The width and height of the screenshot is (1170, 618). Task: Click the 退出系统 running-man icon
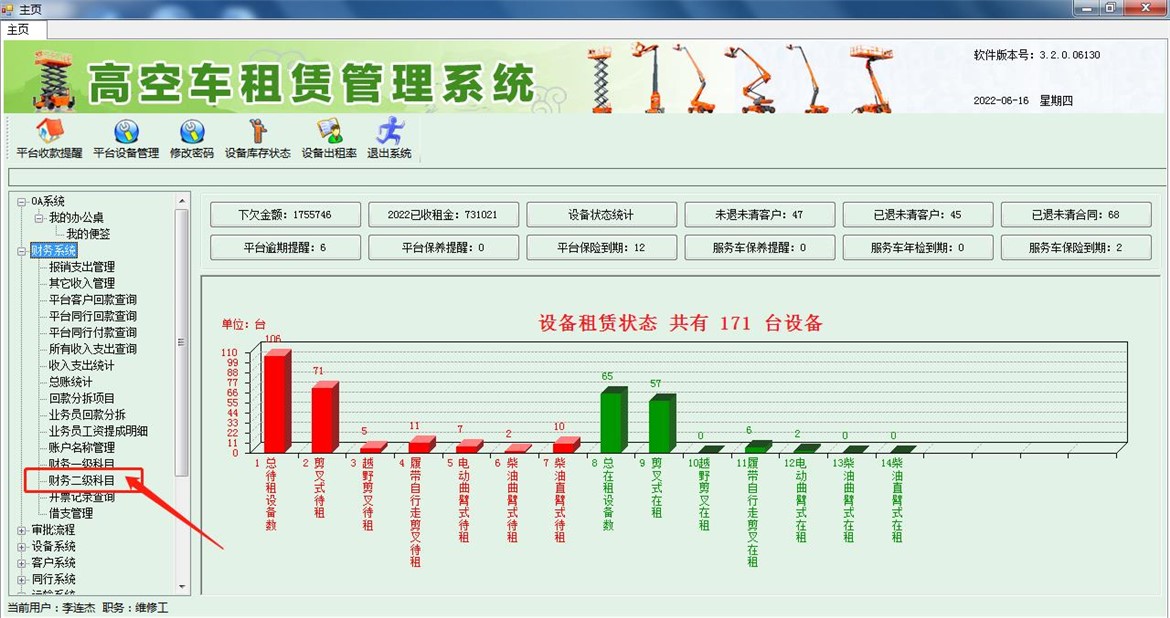[x=389, y=139]
